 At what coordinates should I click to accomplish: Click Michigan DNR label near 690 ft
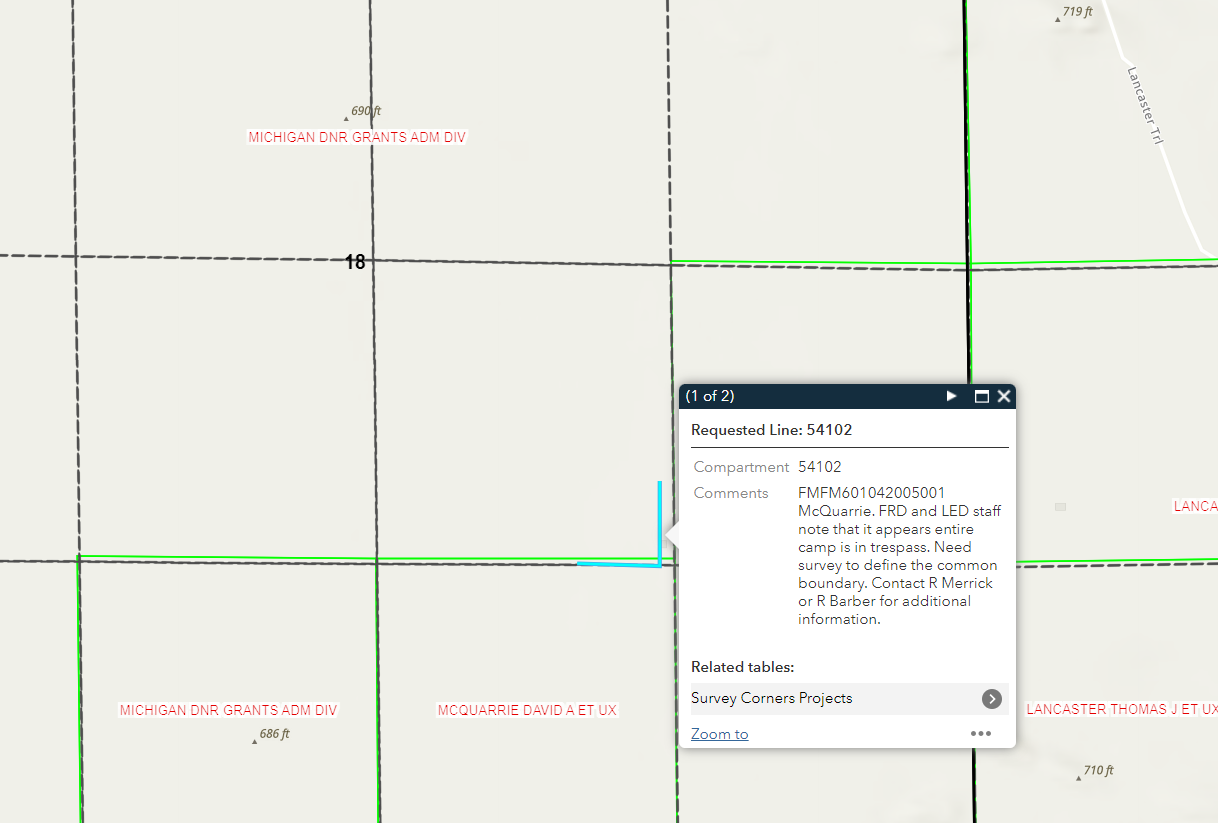click(x=357, y=137)
